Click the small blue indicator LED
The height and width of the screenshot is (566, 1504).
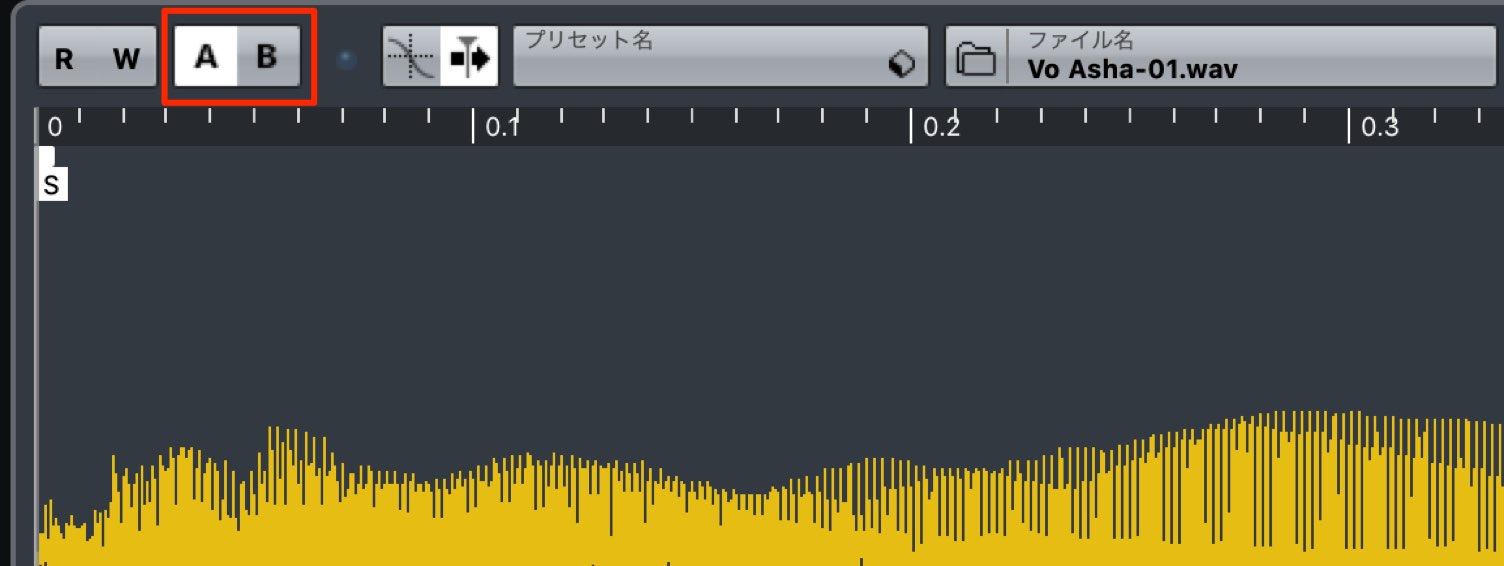coord(347,59)
